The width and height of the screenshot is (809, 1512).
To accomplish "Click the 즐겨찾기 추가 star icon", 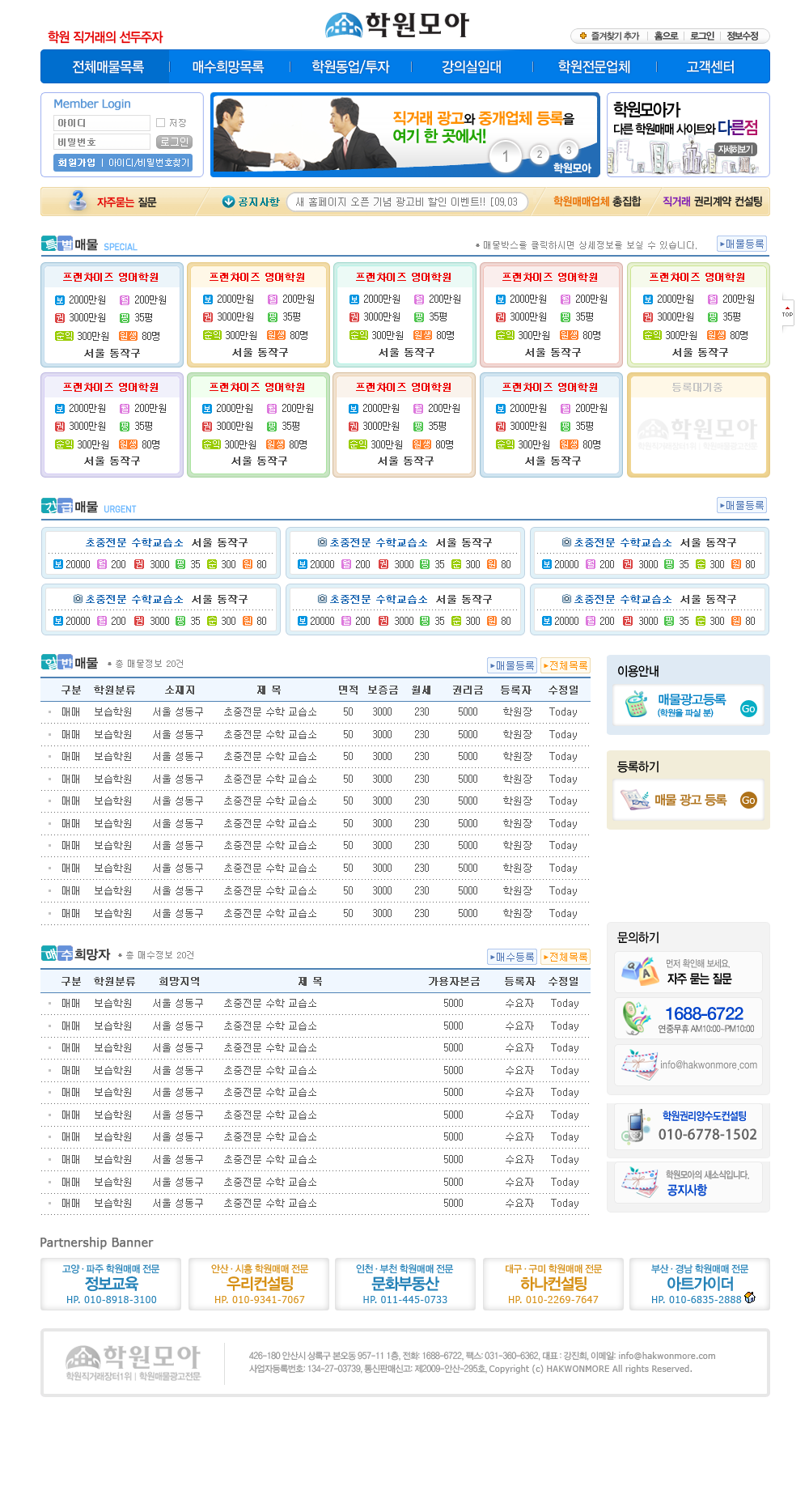I will click(x=582, y=36).
